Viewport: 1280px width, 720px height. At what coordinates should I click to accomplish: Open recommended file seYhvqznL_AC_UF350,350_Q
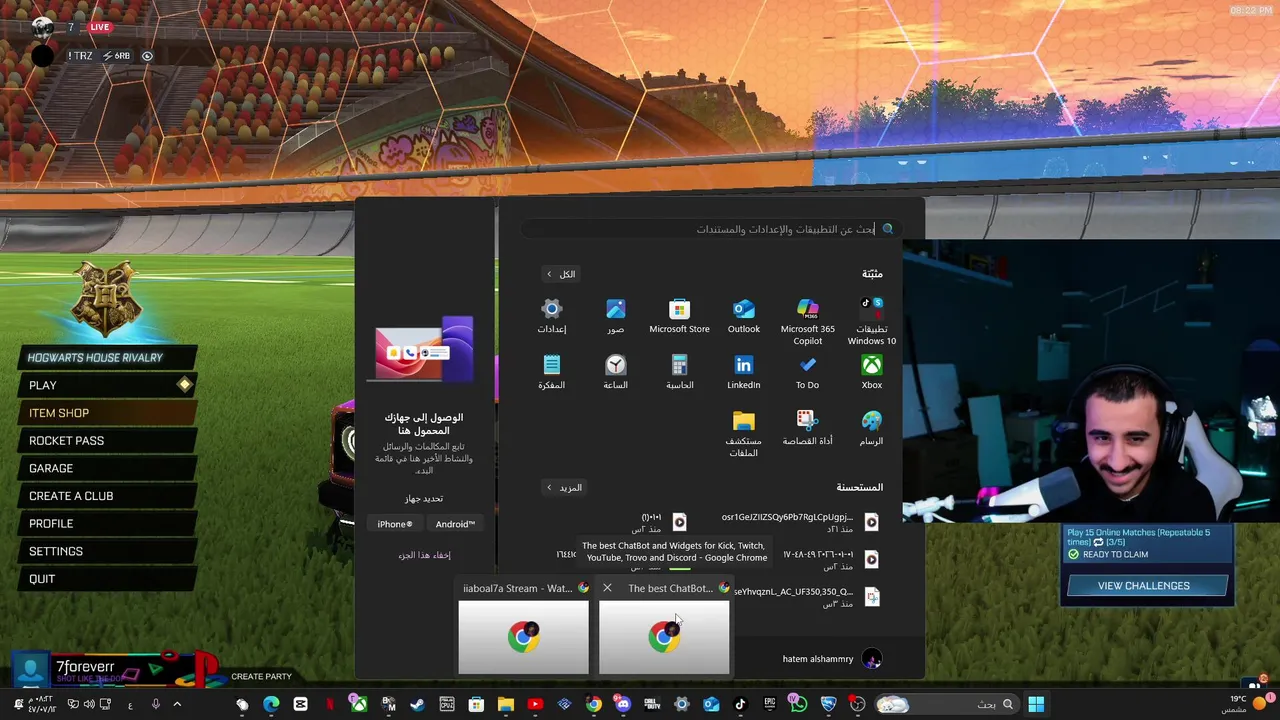(805, 597)
